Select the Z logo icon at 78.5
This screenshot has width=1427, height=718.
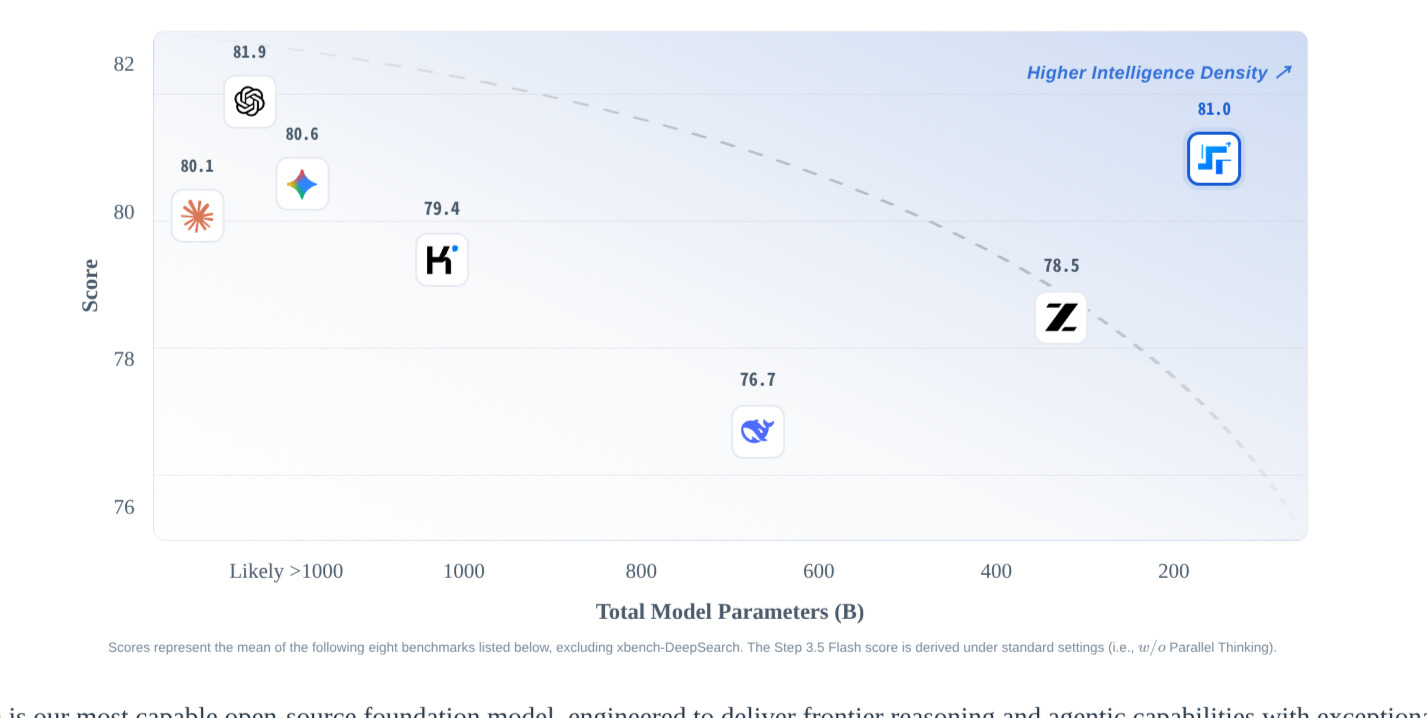(x=1061, y=318)
